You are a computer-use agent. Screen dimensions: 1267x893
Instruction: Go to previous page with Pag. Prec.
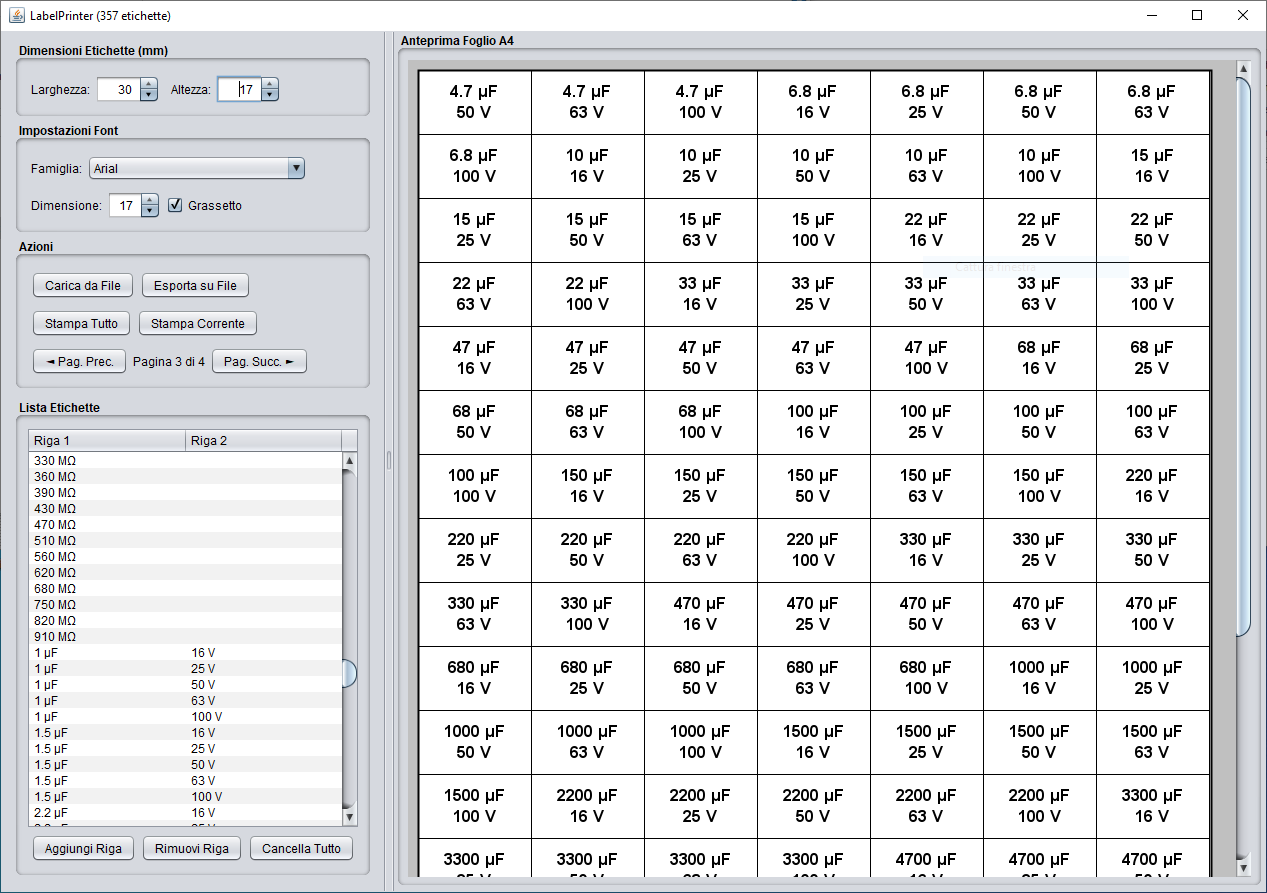click(x=79, y=362)
